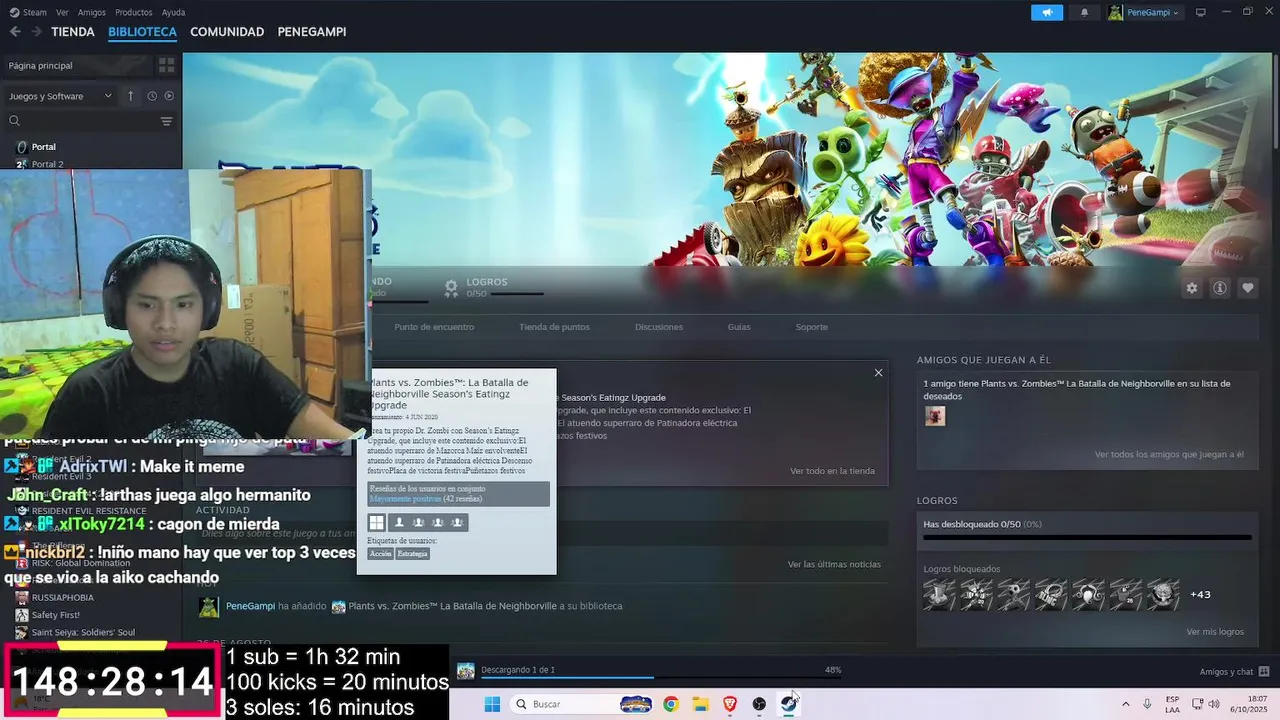The height and width of the screenshot is (720, 1280).
Task: Open the PeneGampi activity user link
Action: click(x=250, y=606)
